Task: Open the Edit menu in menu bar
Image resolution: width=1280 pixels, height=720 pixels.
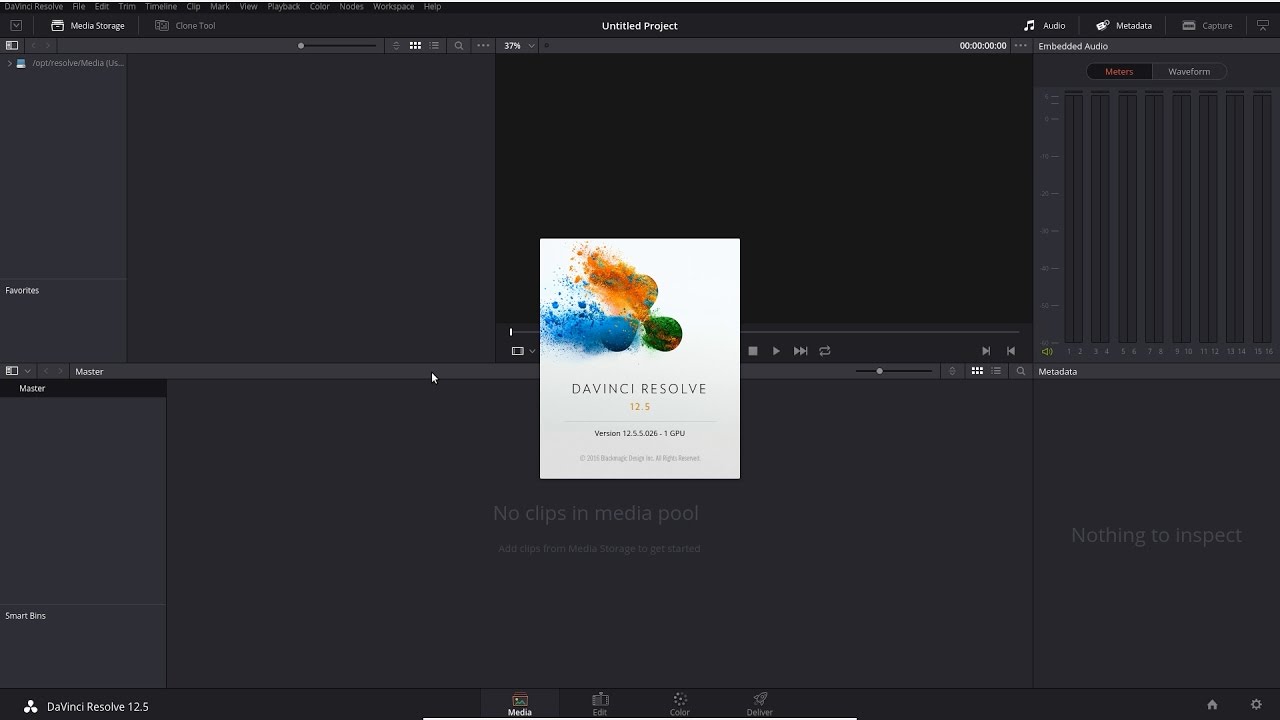Action: point(102,6)
